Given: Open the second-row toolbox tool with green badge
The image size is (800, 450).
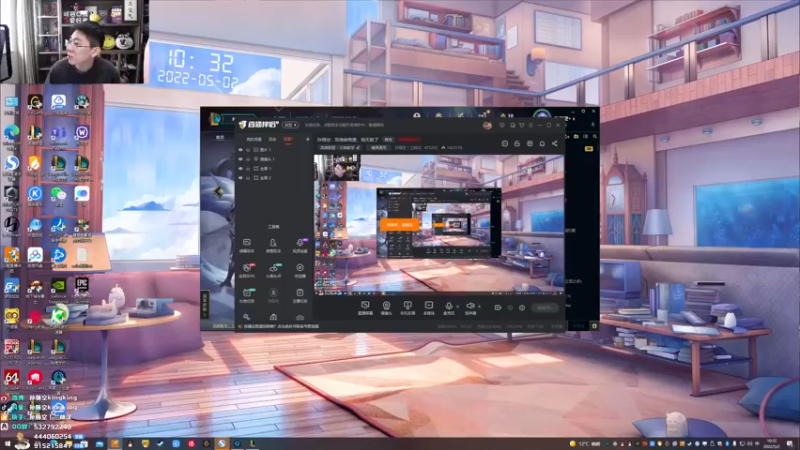Looking at the screenshot, I should pyautogui.click(x=273, y=270).
